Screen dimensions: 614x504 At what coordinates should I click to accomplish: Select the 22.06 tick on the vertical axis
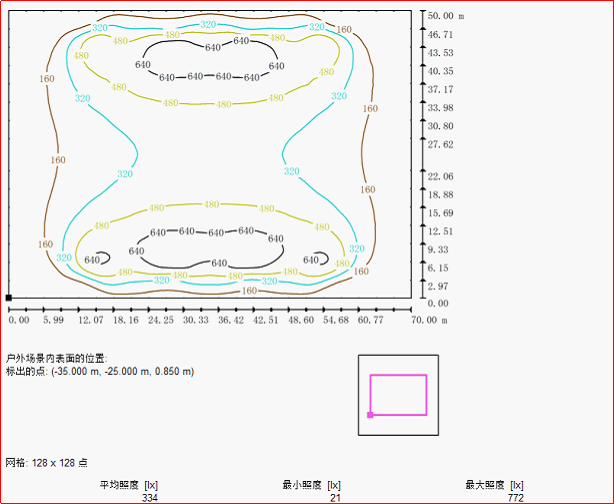point(441,176)
